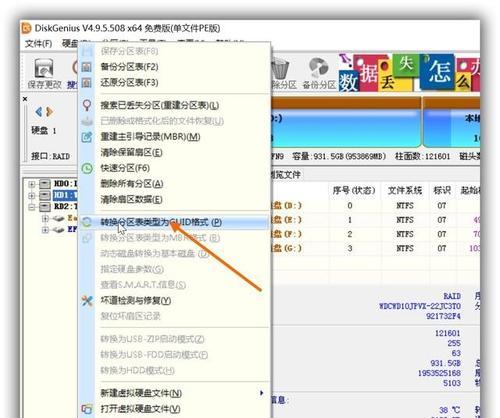Screen dimensions: 500x418
Task: Click the HD0 disk drive icon
Action: 45,184
